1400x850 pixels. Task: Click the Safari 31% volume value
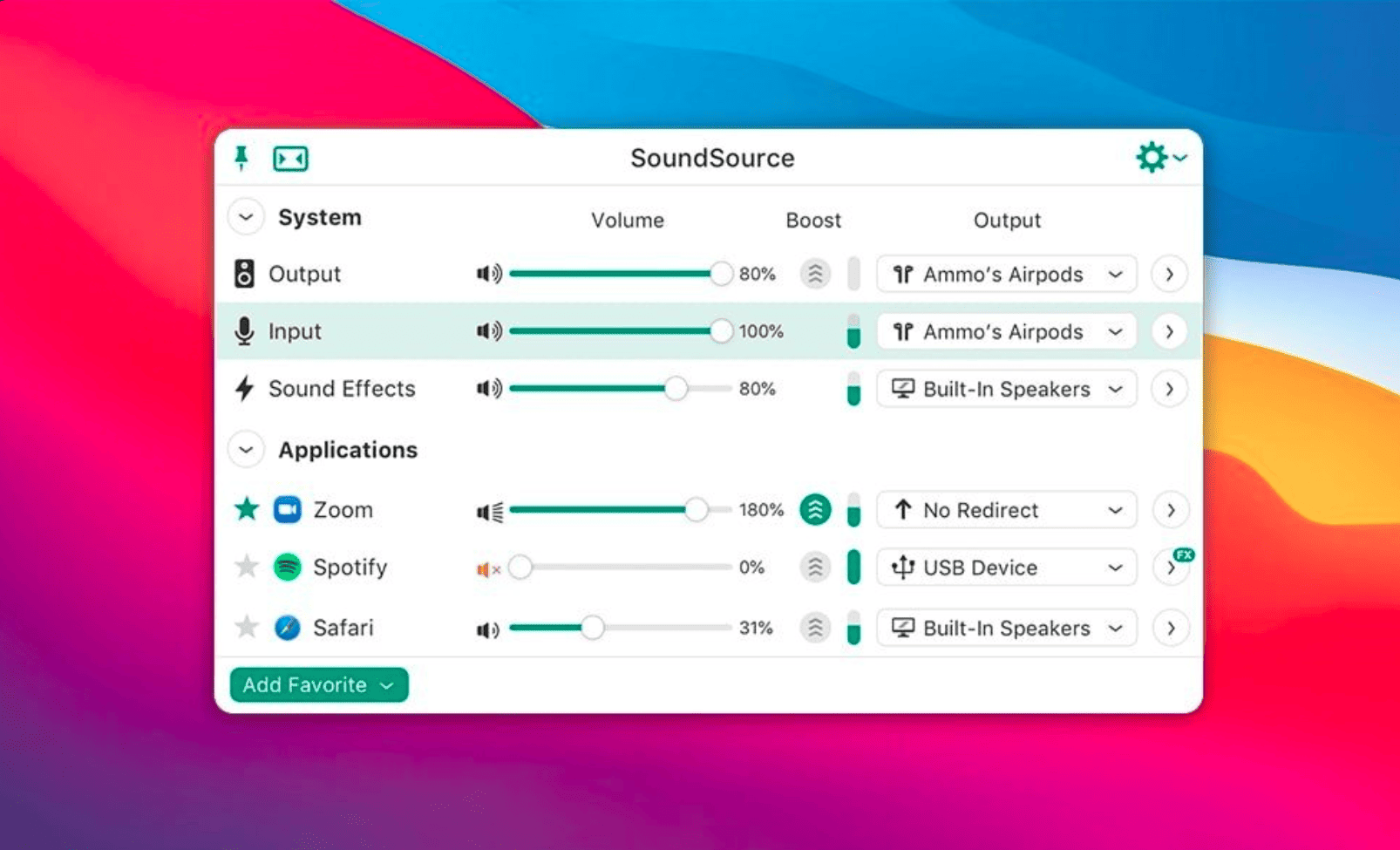[x=756, y=628]
